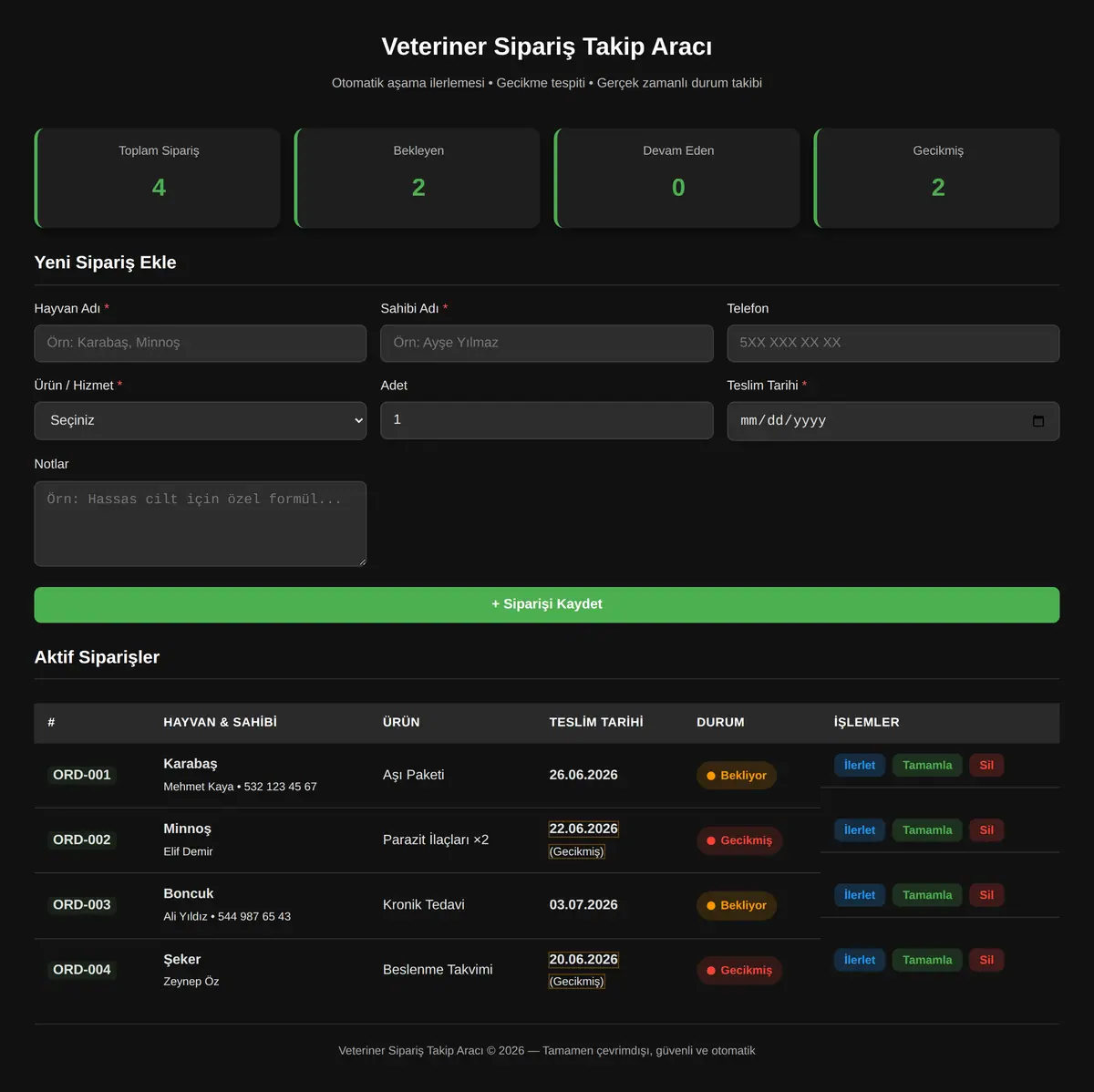Remove order ORD-004 with Sil
The width and height of the screenshot is (1094, 1092).
986,960
